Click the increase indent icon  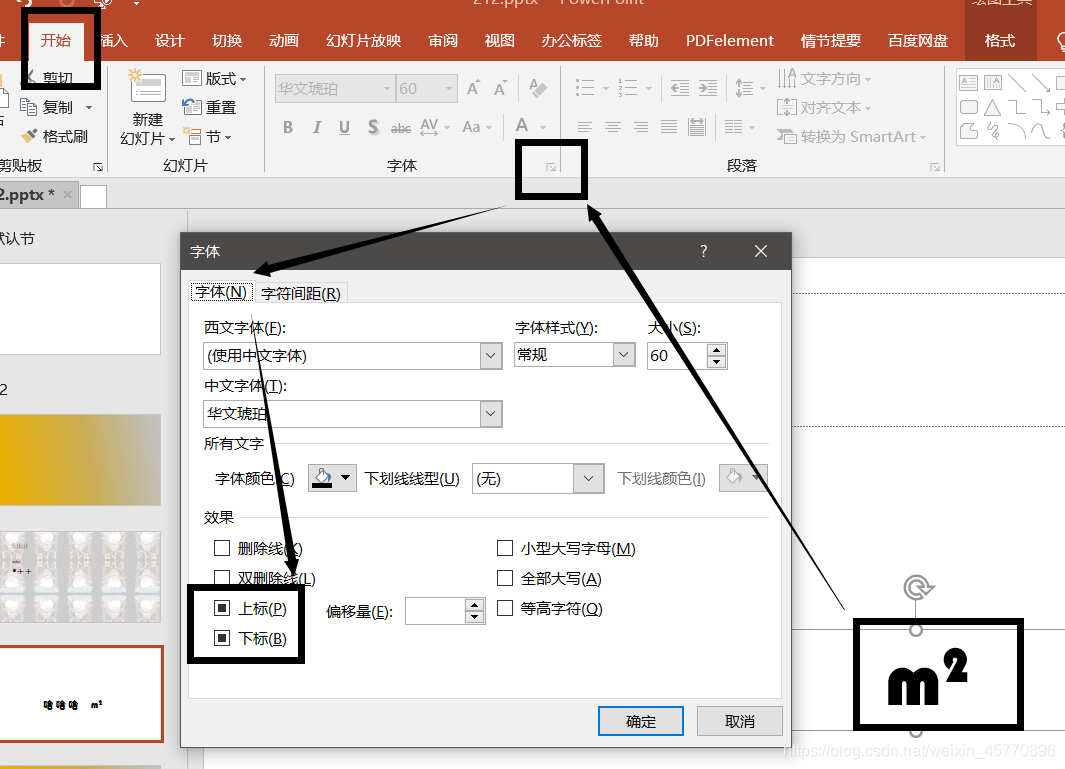[708, 88]
